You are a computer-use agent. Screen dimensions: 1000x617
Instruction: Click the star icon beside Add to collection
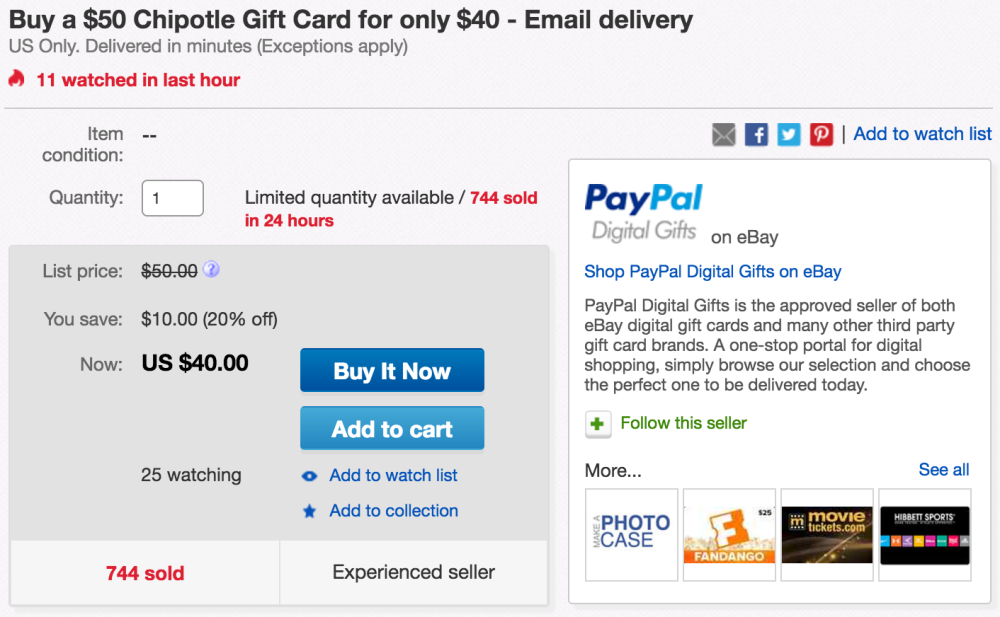pyautogui.click(x=309, y=511)
